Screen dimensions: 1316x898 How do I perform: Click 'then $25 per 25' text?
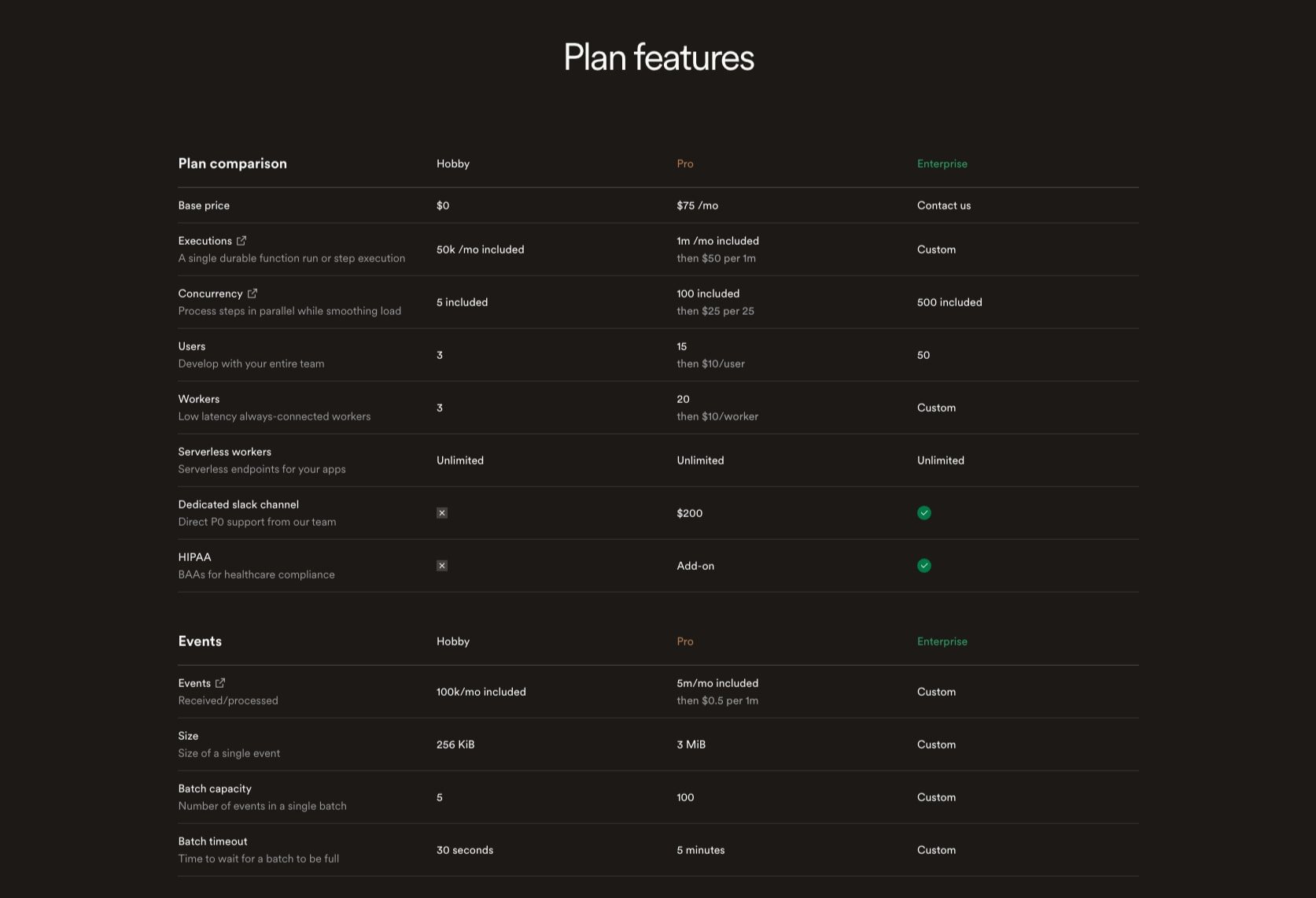716,311
